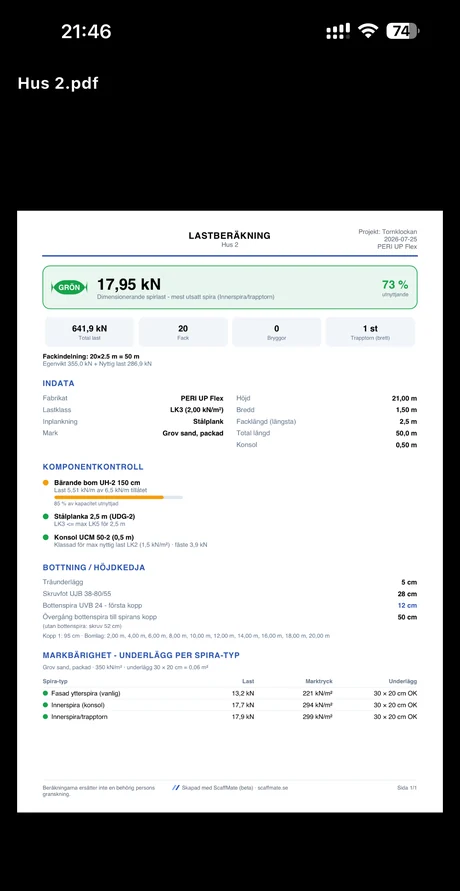The image size is (460, 891).
Task: Tap the LASTBERÄKNING heading
Action: tap(229, 235)
